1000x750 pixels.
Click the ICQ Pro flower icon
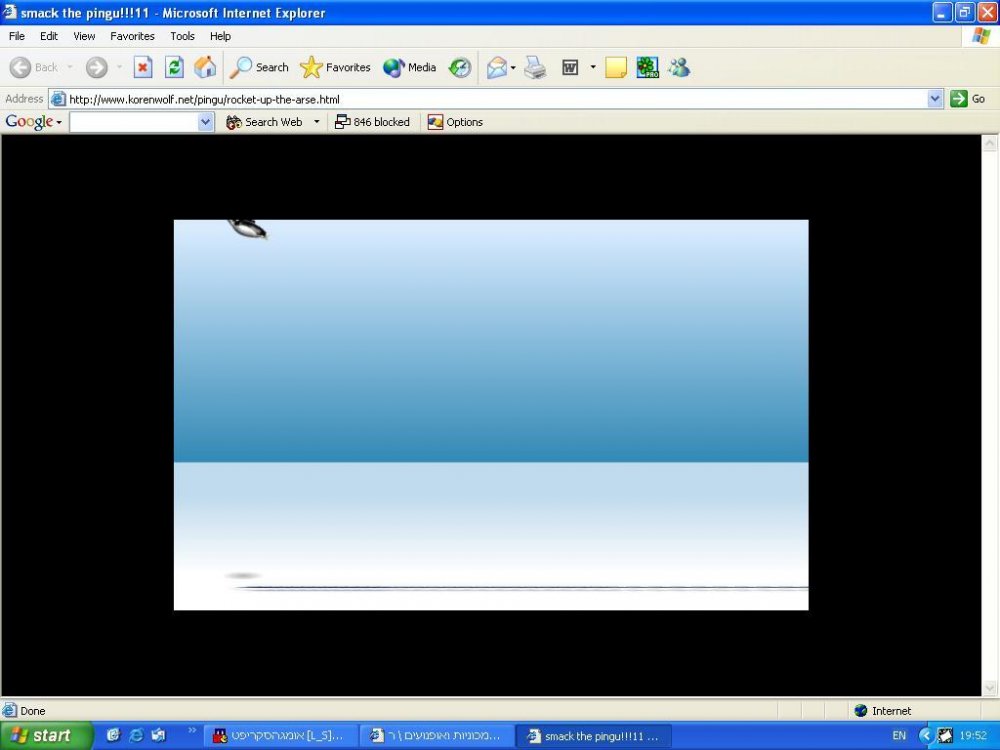647,67
